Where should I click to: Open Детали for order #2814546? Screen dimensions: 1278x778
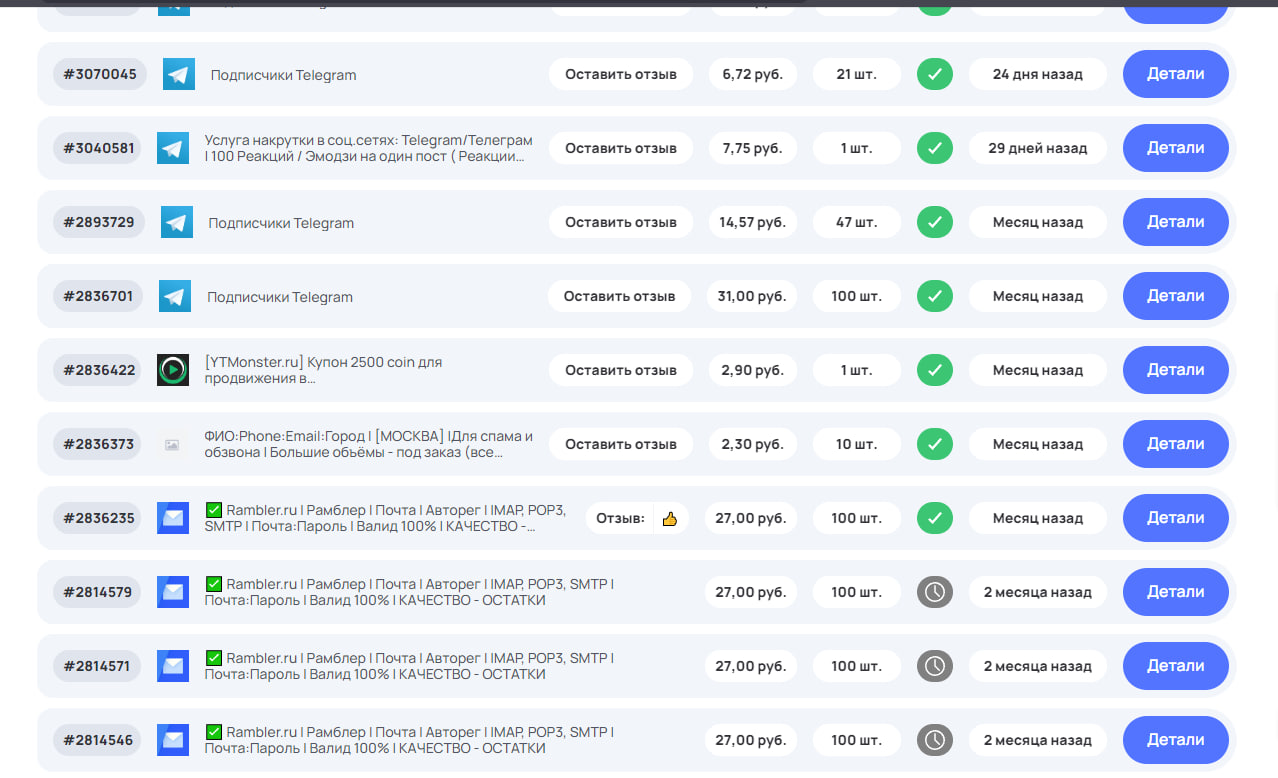(1176, 740)
